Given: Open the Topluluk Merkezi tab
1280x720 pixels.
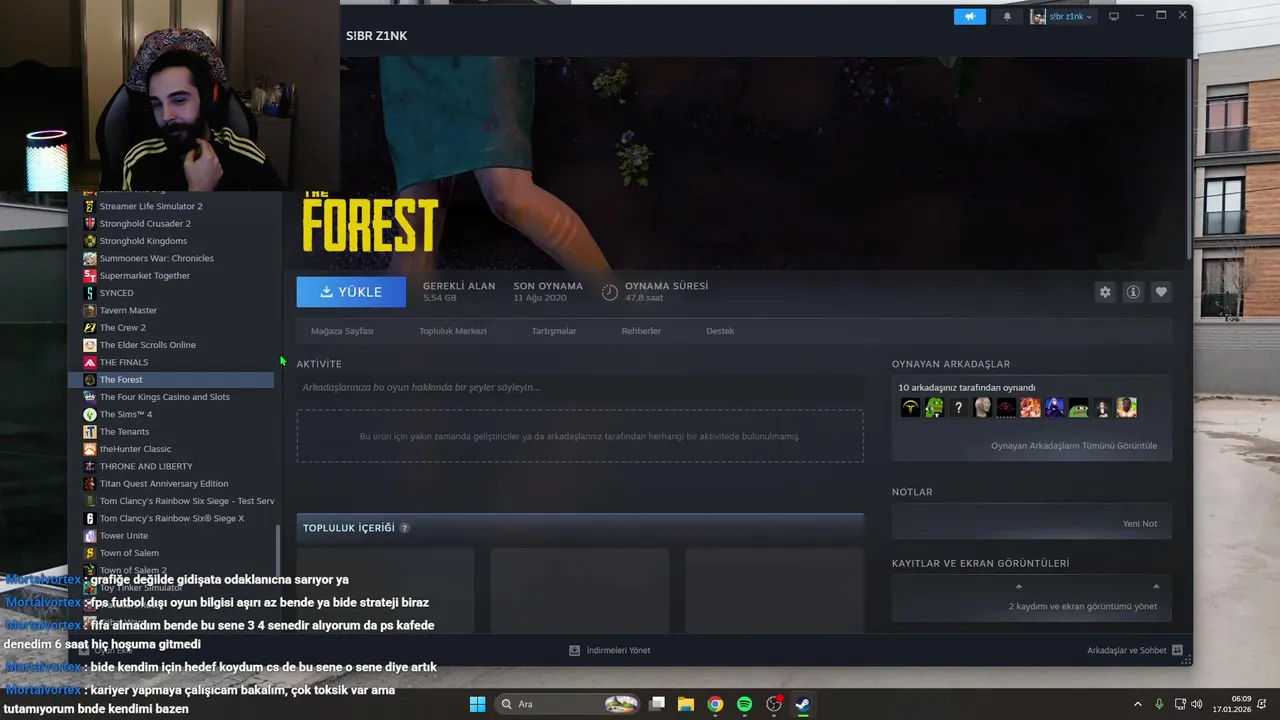Looking at the screenshot, I should pyautogui.click(x=453, y=331).
